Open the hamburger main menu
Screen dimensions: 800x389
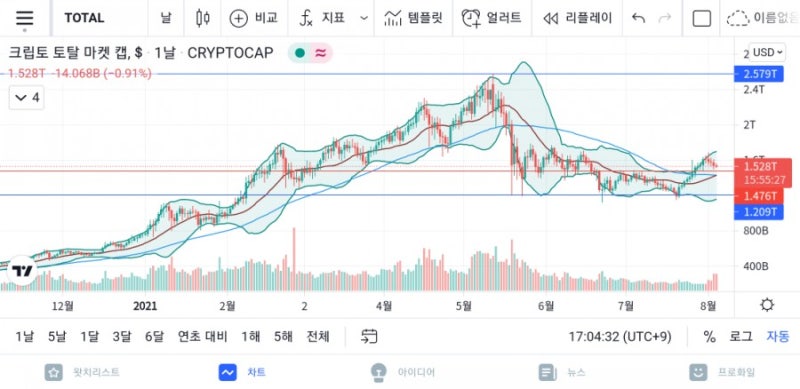tap(24, 18)
